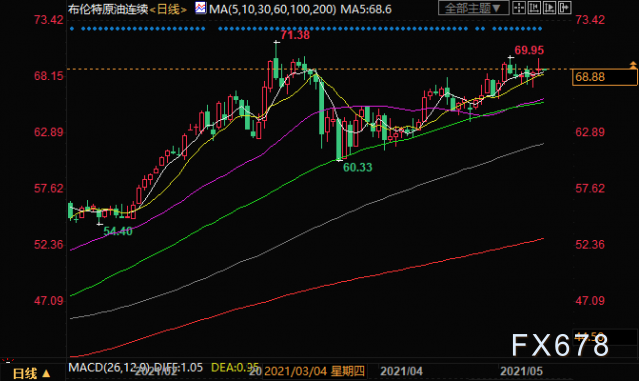This screenshot has width=640, height=381.
Task: Expand the 日线 period selector at bottom
Action: pos(31,373)
